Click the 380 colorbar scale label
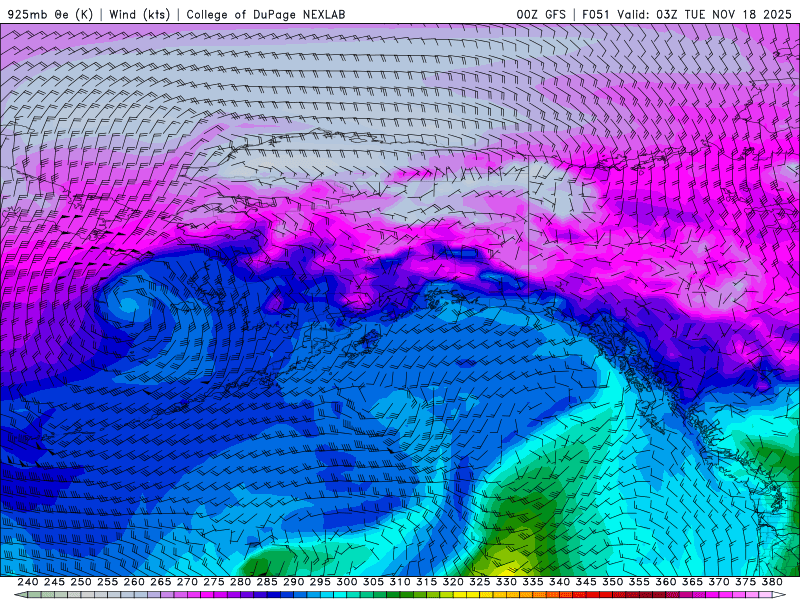Viewport: 800px width, 600px height. point(772,582)
